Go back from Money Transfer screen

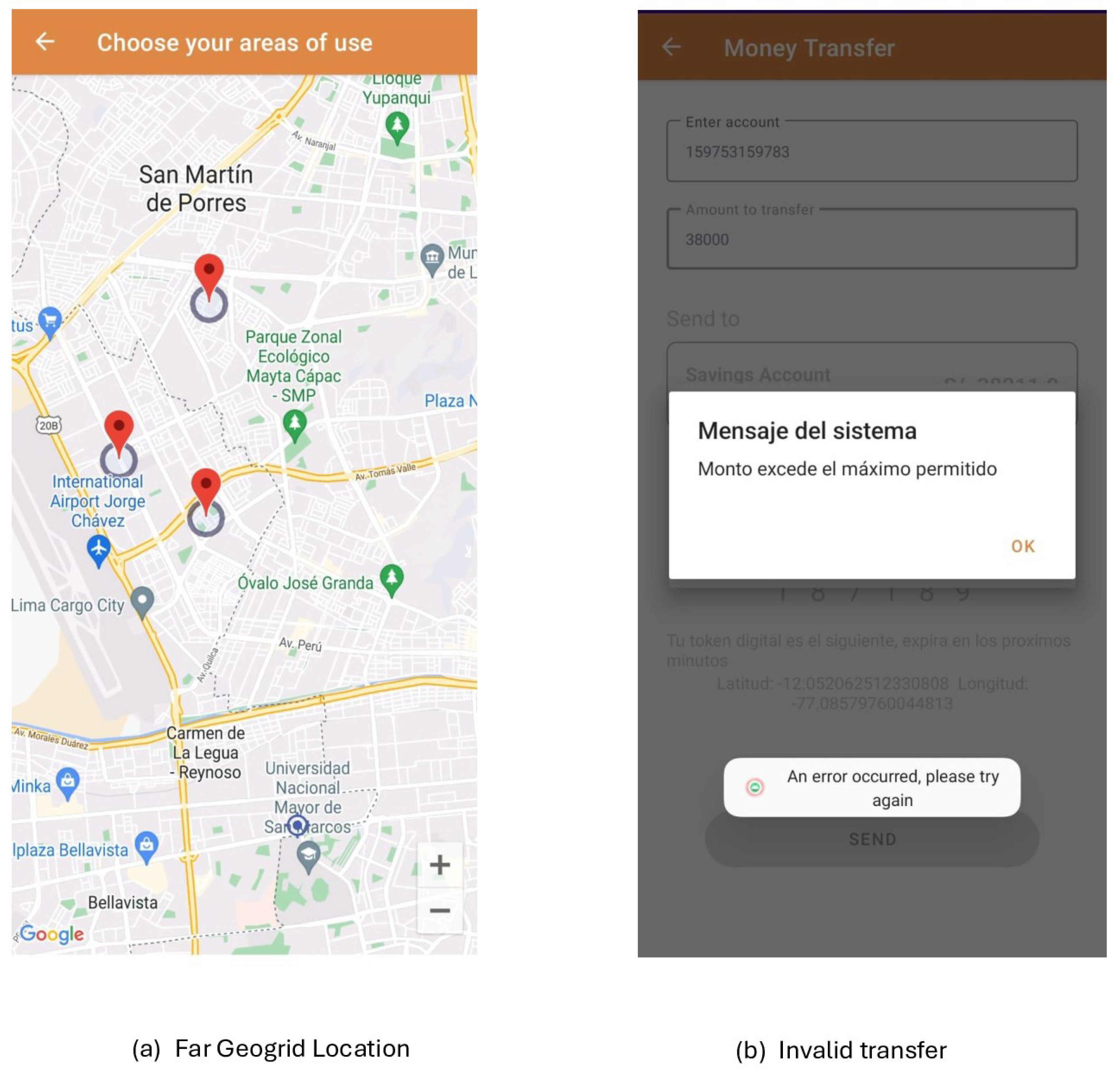coord(671,47)
